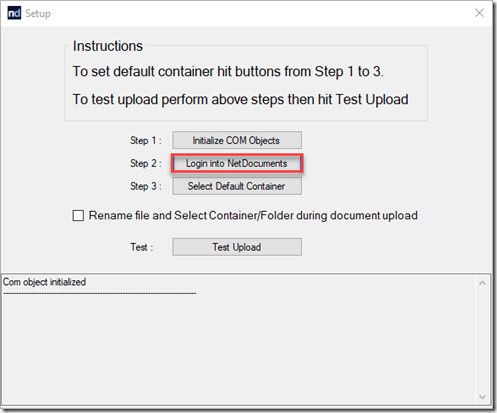This screenshot has height=413, width=497.
Task: Click the 'Step 2 :' label
Action: (146, 163)
